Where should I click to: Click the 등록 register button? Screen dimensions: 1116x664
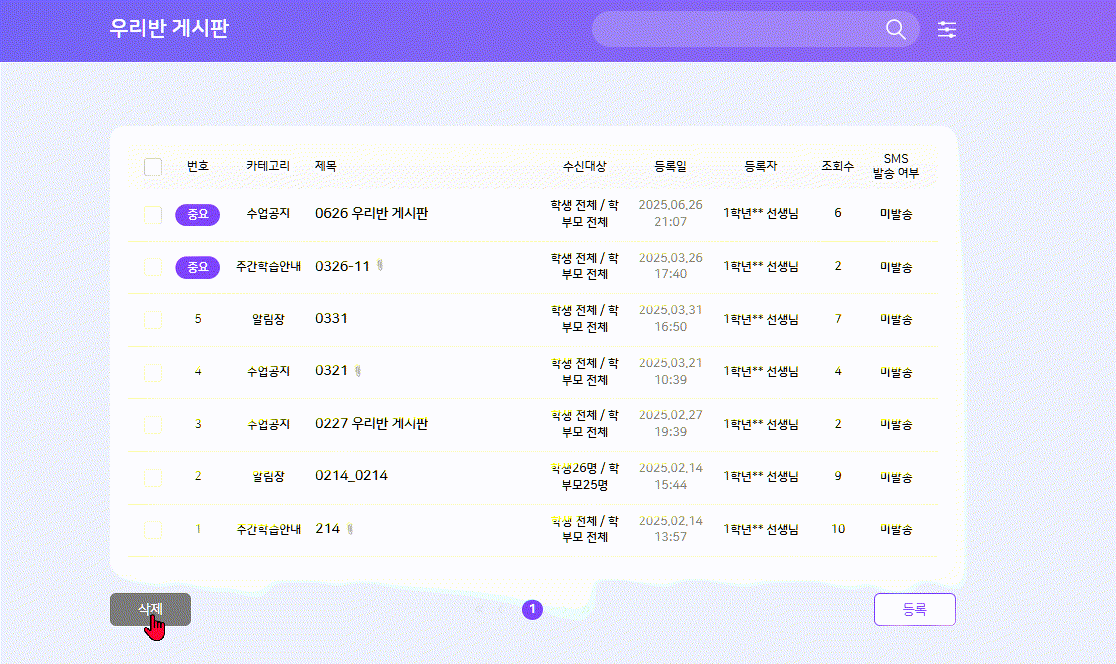click(x=914, y=609)
